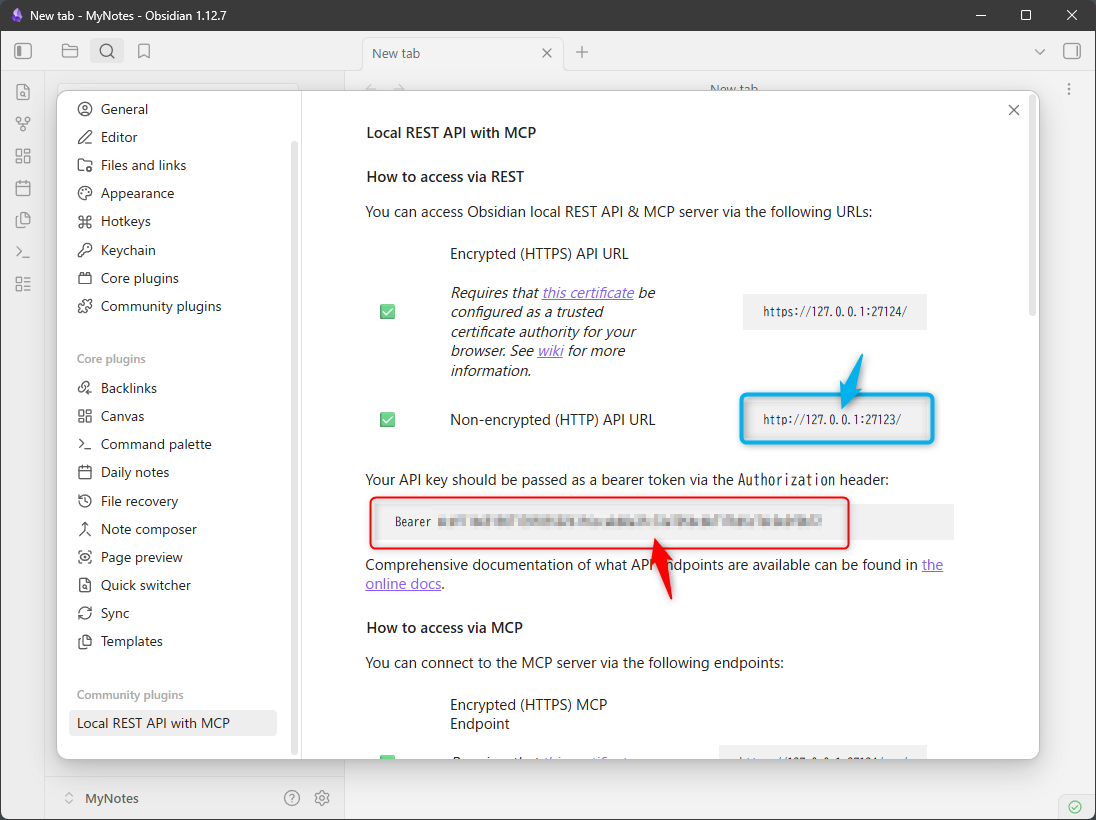This screenshot has height=820, width=1096.
Task: Add a new tab with plus icon
Action: pyautogui.click(x=582, y=52)
